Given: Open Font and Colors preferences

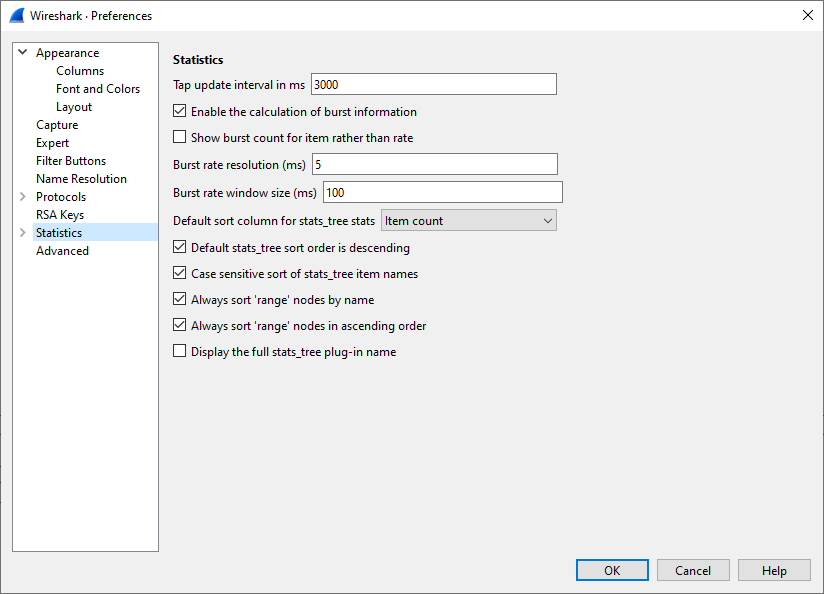Looking at the screenshot, I should tap(98, 89).
